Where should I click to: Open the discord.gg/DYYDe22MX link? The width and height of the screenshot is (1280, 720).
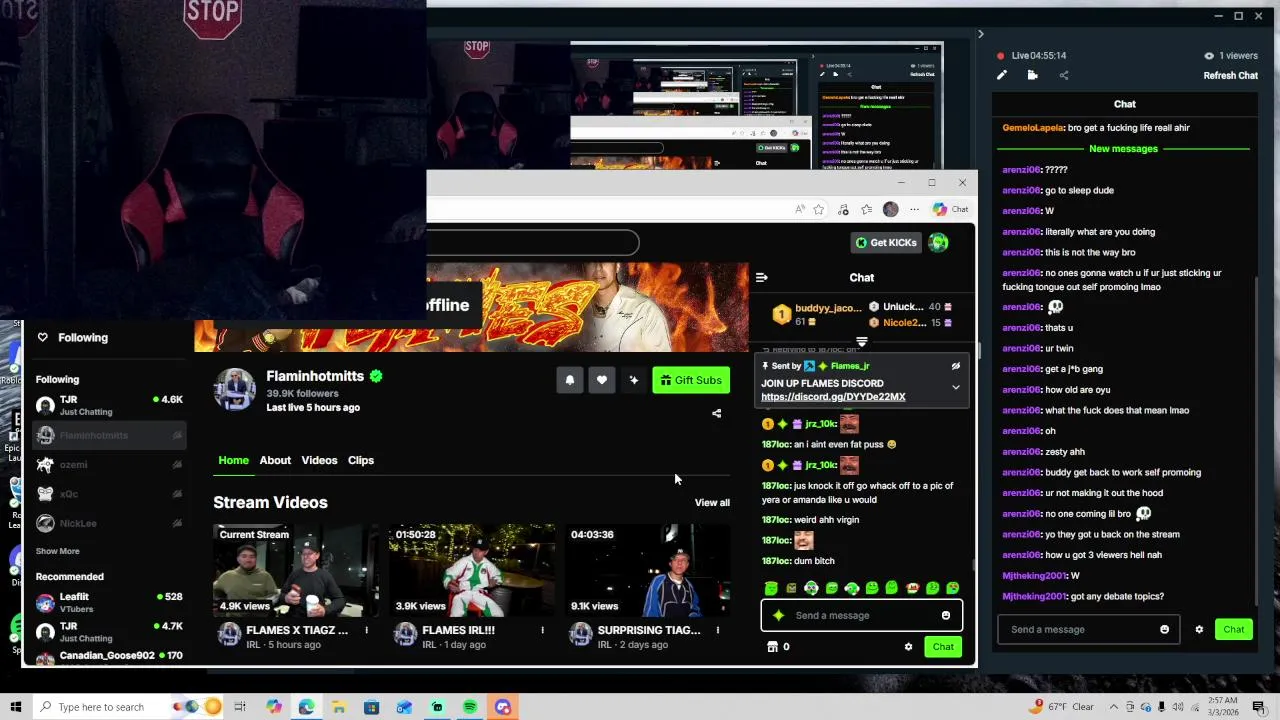pyautogui.click(x=833, y=397)
